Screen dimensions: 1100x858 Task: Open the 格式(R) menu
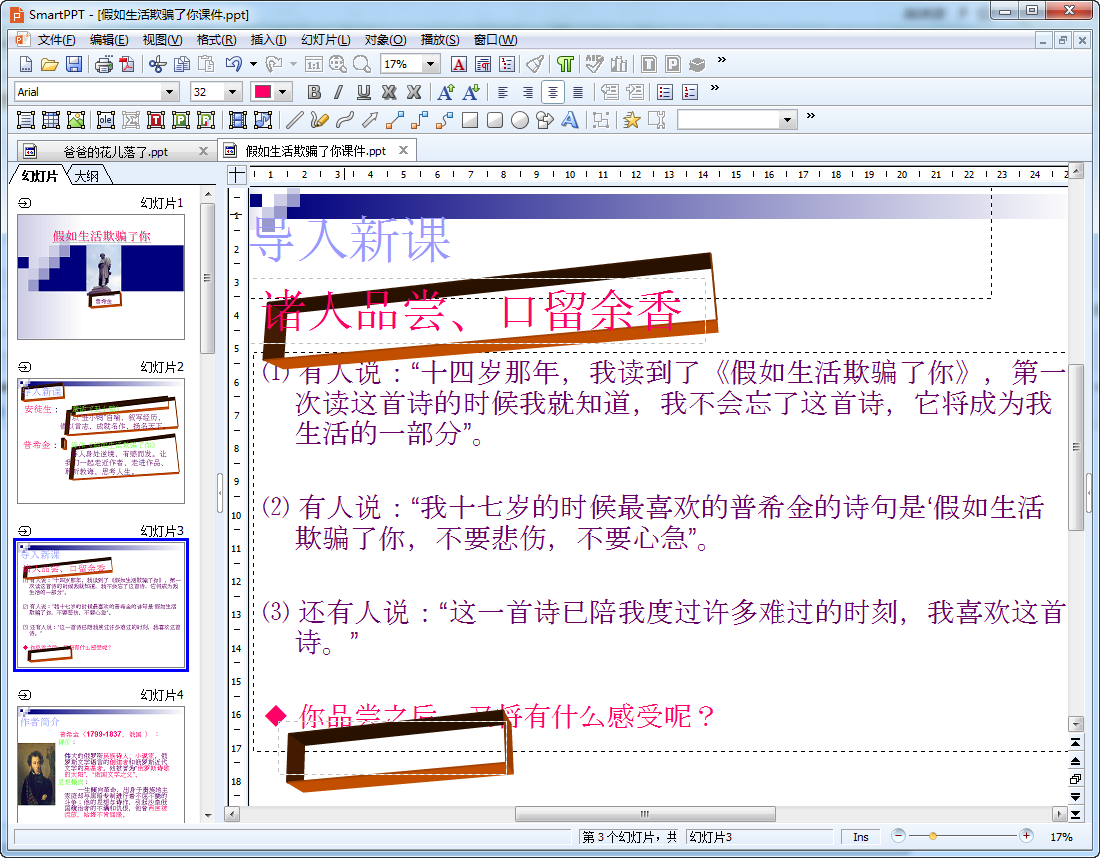pyautogui.click(x=216, y=40)
